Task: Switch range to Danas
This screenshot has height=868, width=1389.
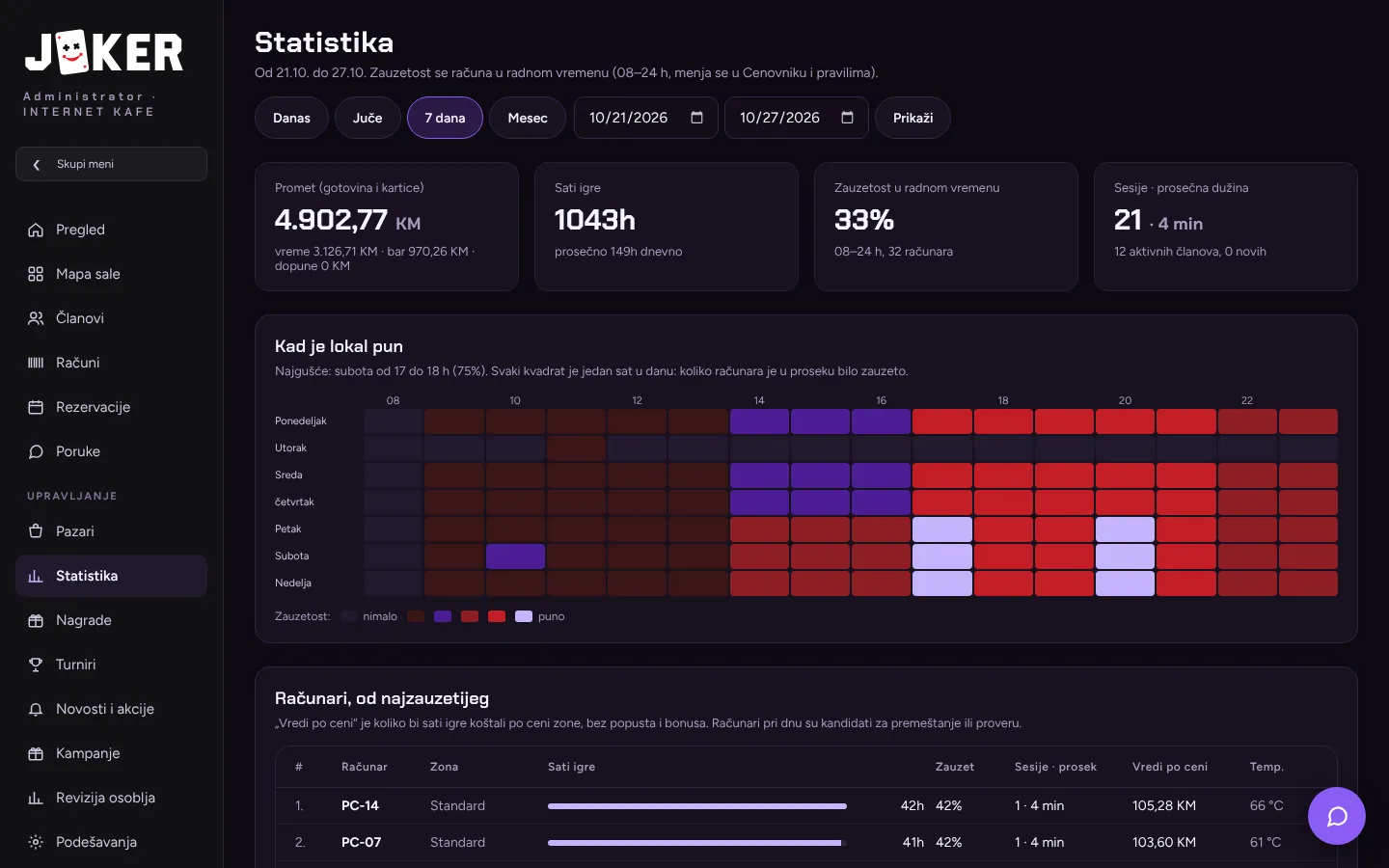Action: (x=291, y=118)
